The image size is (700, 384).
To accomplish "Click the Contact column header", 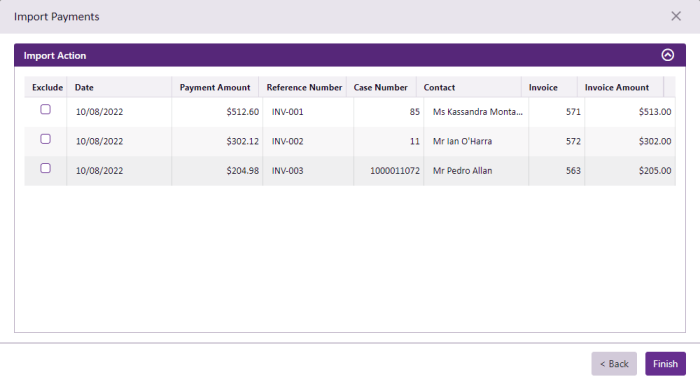I will (469, 87).
